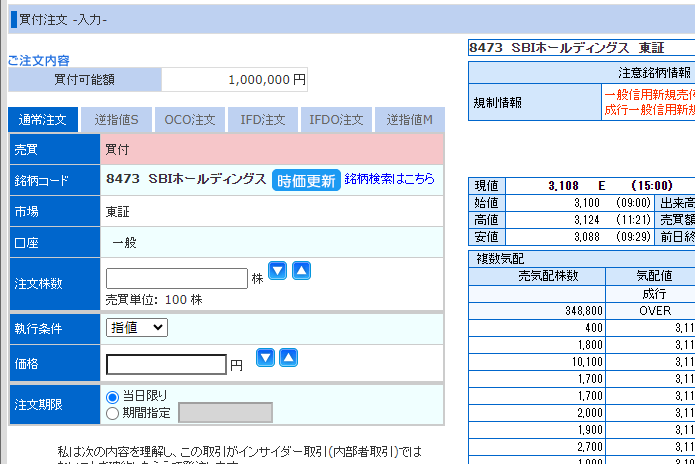Focus the 注文株数 quantity input field
Screen dimensions: 695x464
click(x=177, y=278)
